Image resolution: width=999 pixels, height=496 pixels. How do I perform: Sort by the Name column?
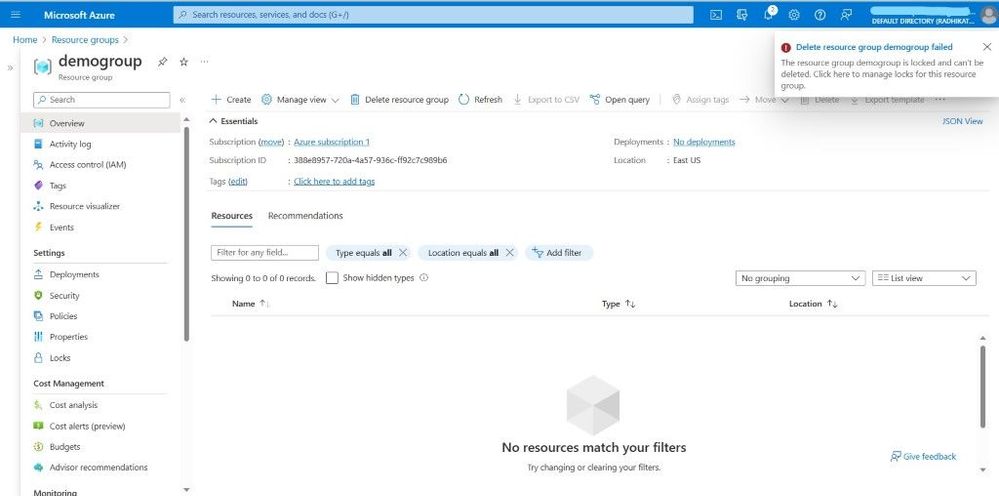click(x=251, y=304)
